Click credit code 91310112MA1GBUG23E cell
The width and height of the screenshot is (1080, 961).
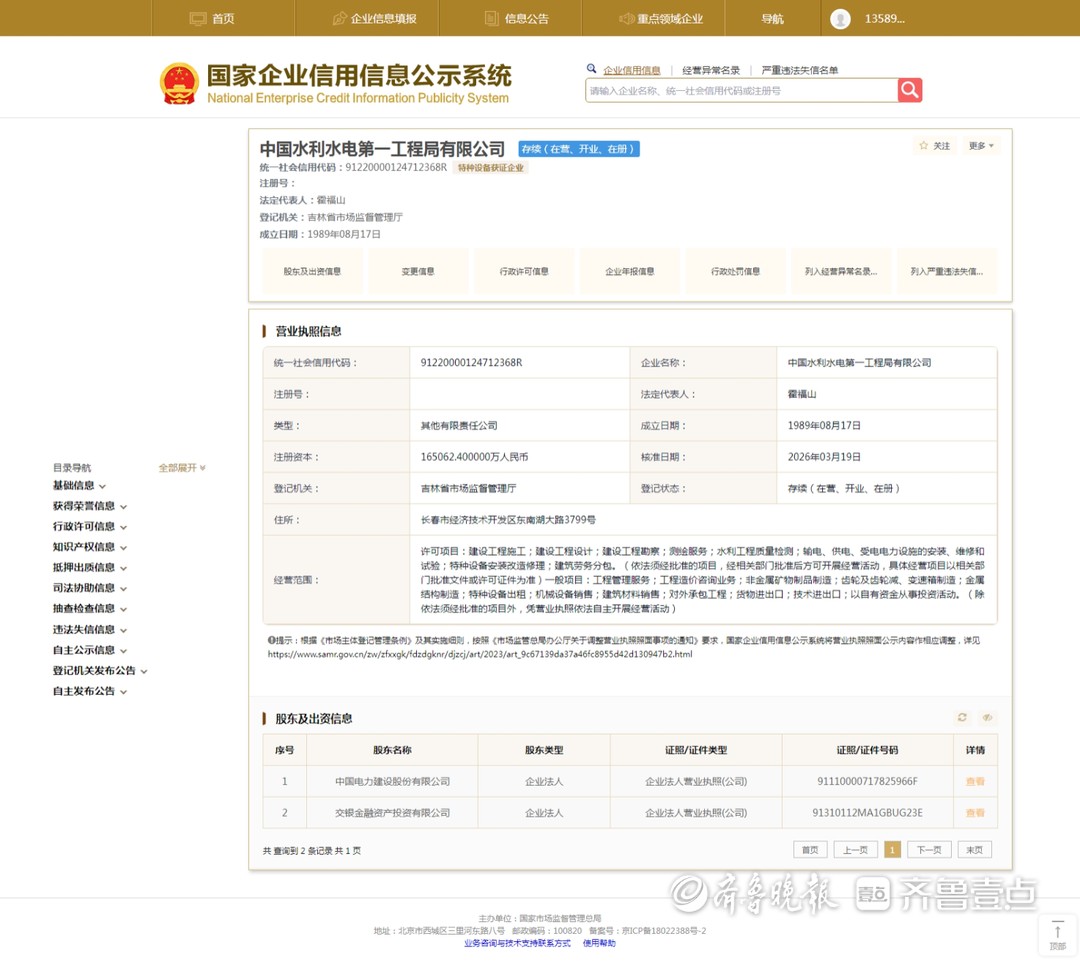[867, 813]
